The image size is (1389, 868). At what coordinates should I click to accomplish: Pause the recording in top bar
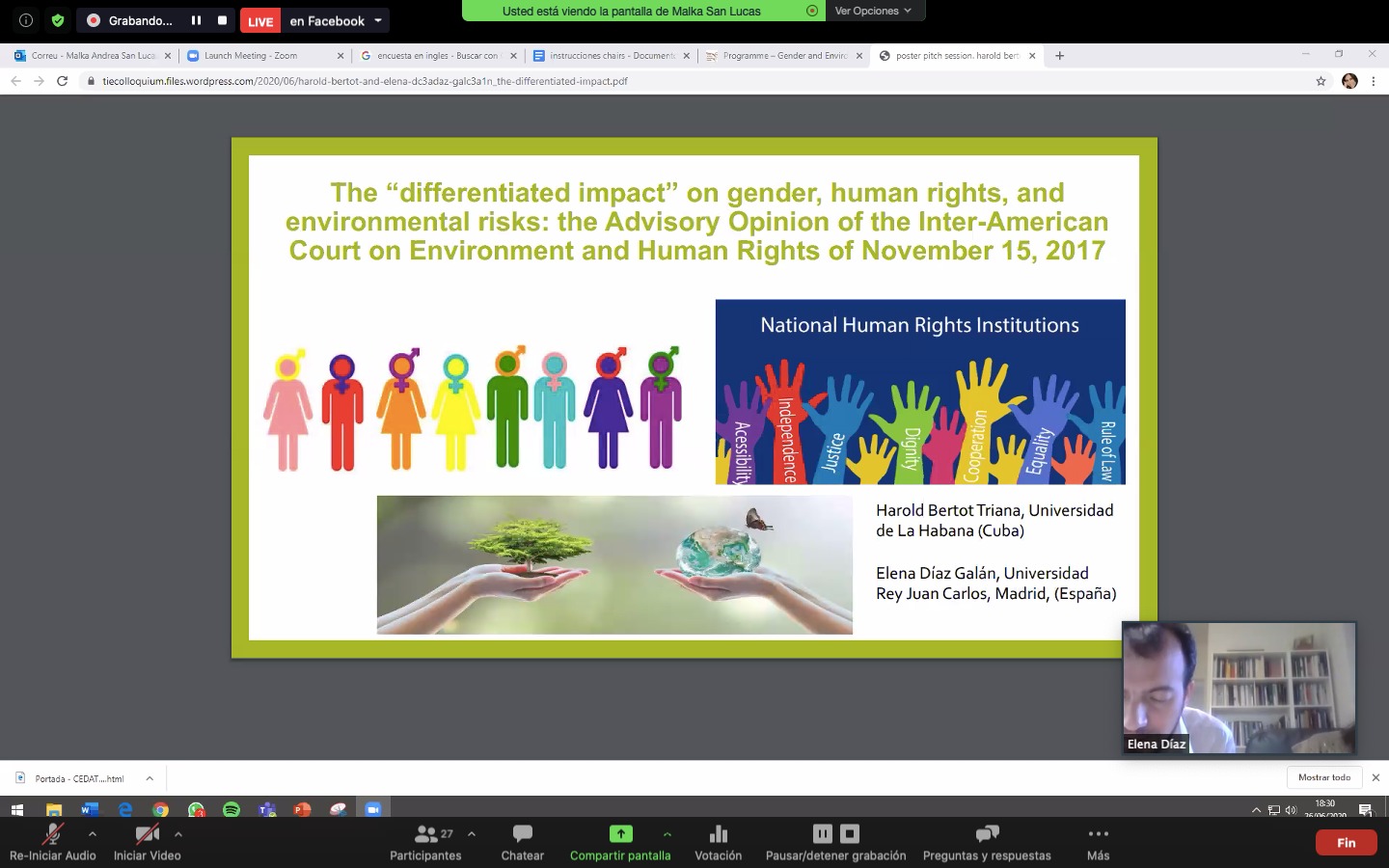tap(196, 20)
